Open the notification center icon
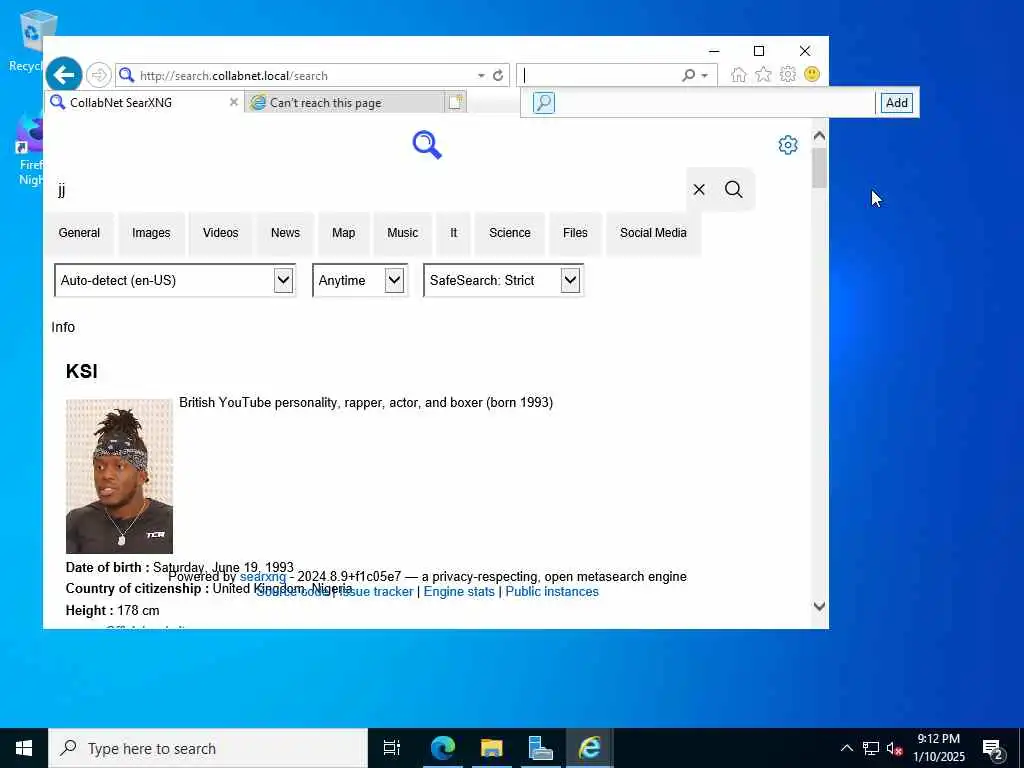The image size is (1024, 768). click(993, 749)
